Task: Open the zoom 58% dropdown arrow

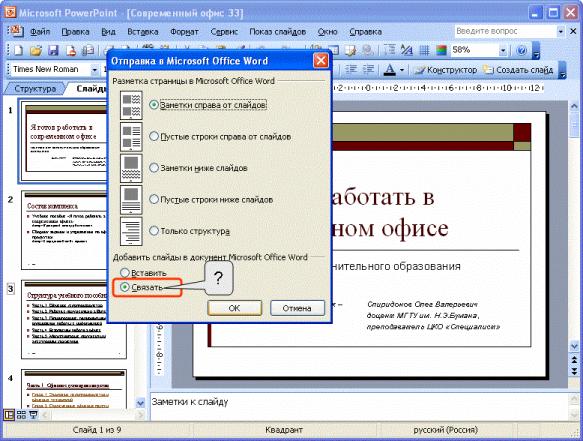Action: coord(503,50)
